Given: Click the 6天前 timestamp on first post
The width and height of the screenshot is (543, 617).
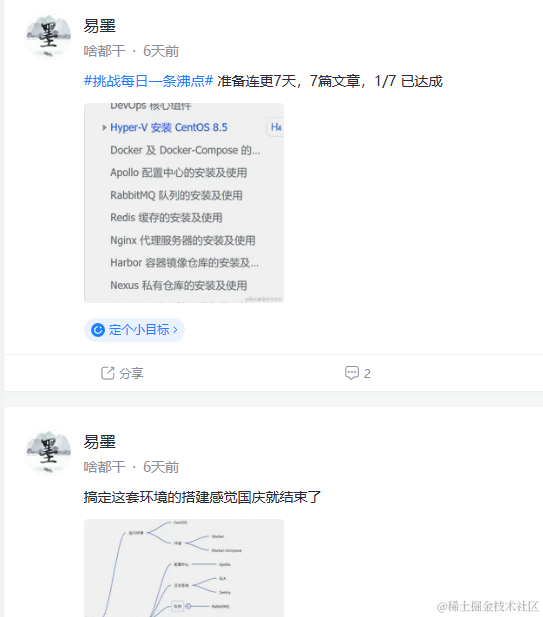Looking at the screenshot, I should coord(161,51).
